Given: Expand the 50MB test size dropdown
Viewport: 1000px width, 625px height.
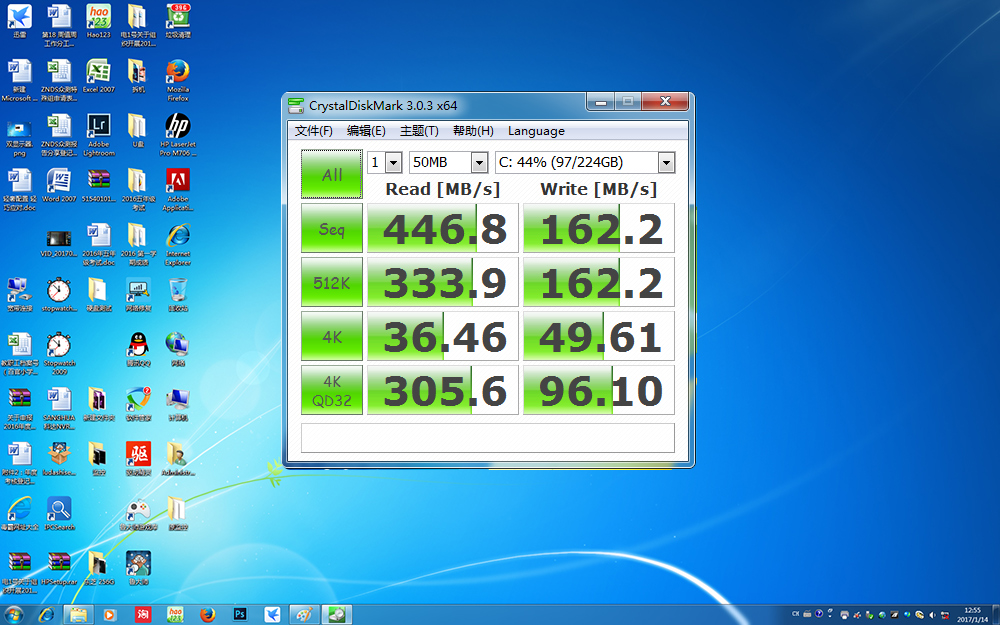Looking at the screenshot, I should click(479, 163).
